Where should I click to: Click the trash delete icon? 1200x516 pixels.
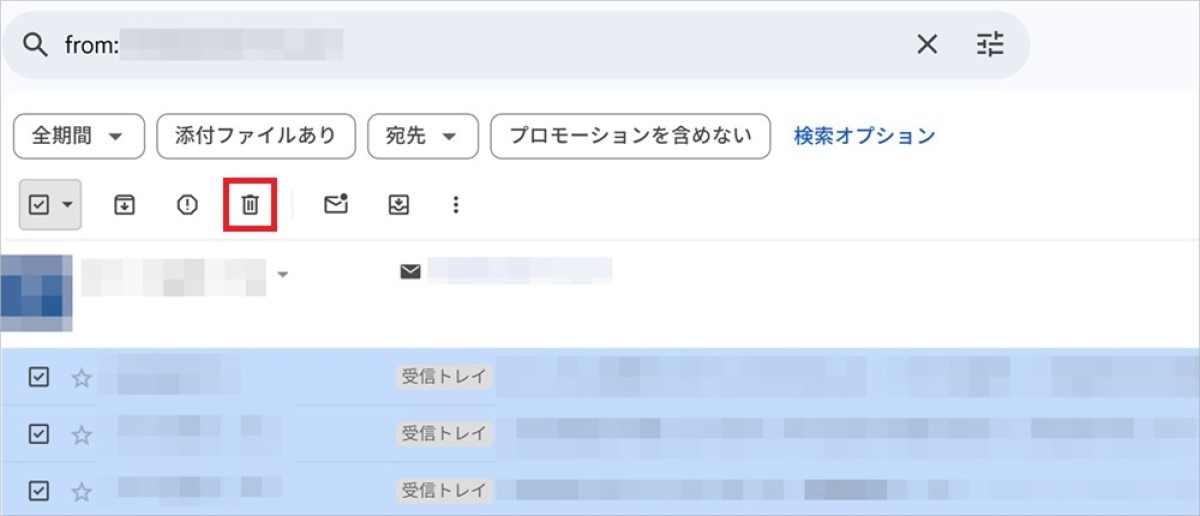click(x=250, y=205)
